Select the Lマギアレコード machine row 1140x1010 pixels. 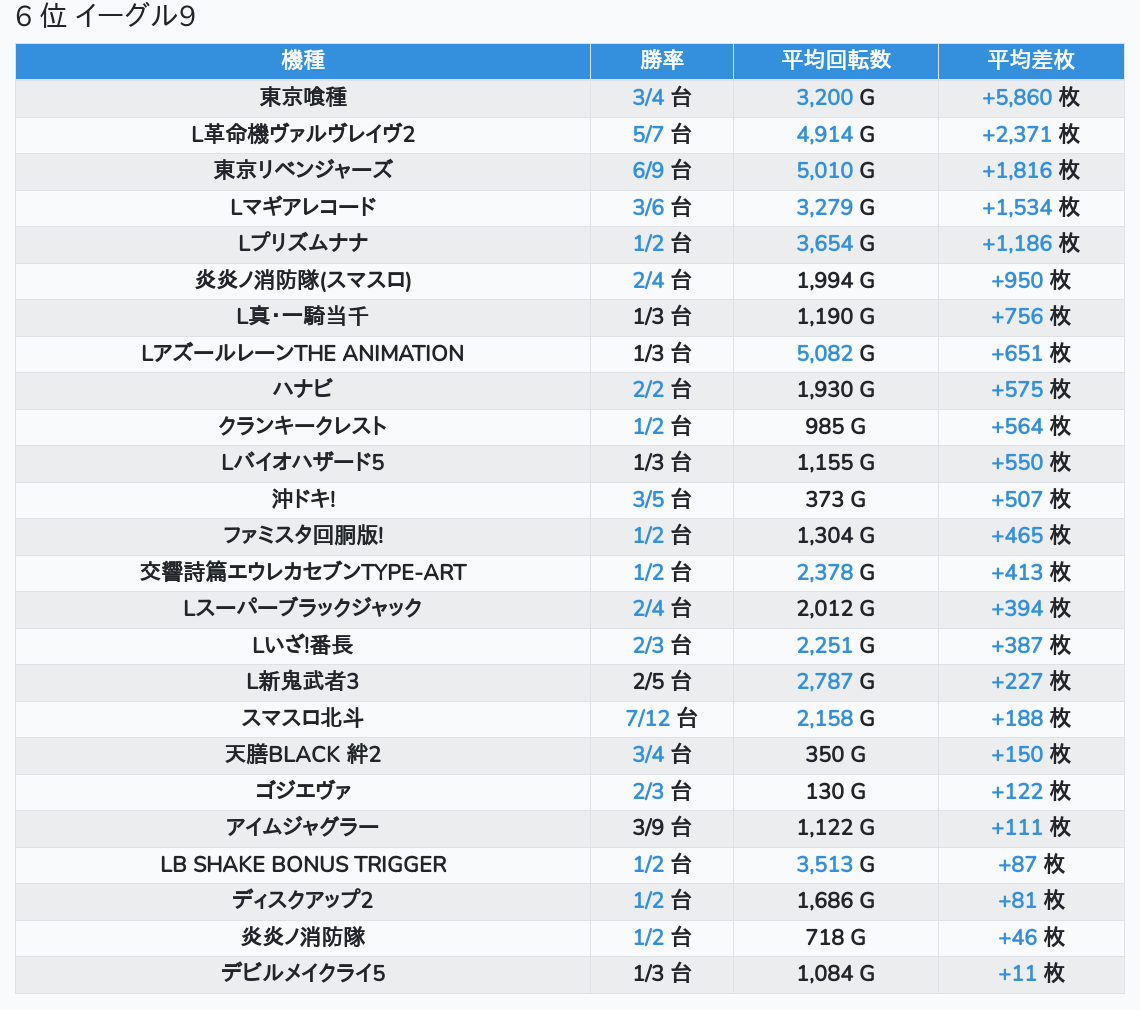303,207
